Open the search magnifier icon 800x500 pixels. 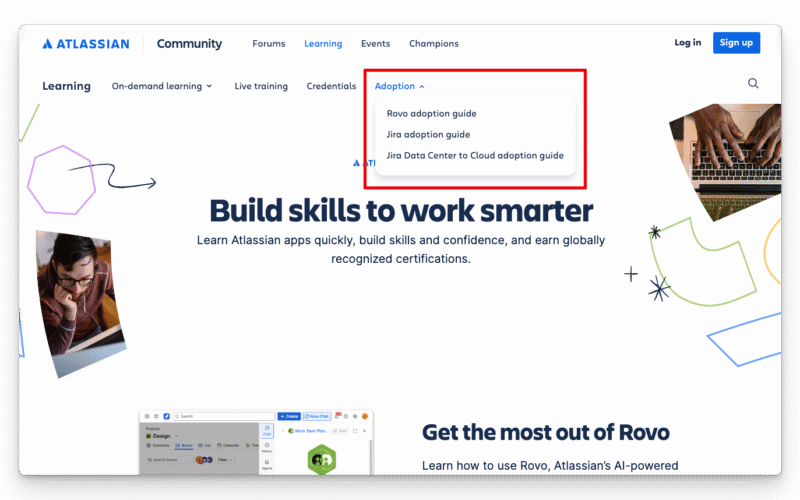(753, 84)
